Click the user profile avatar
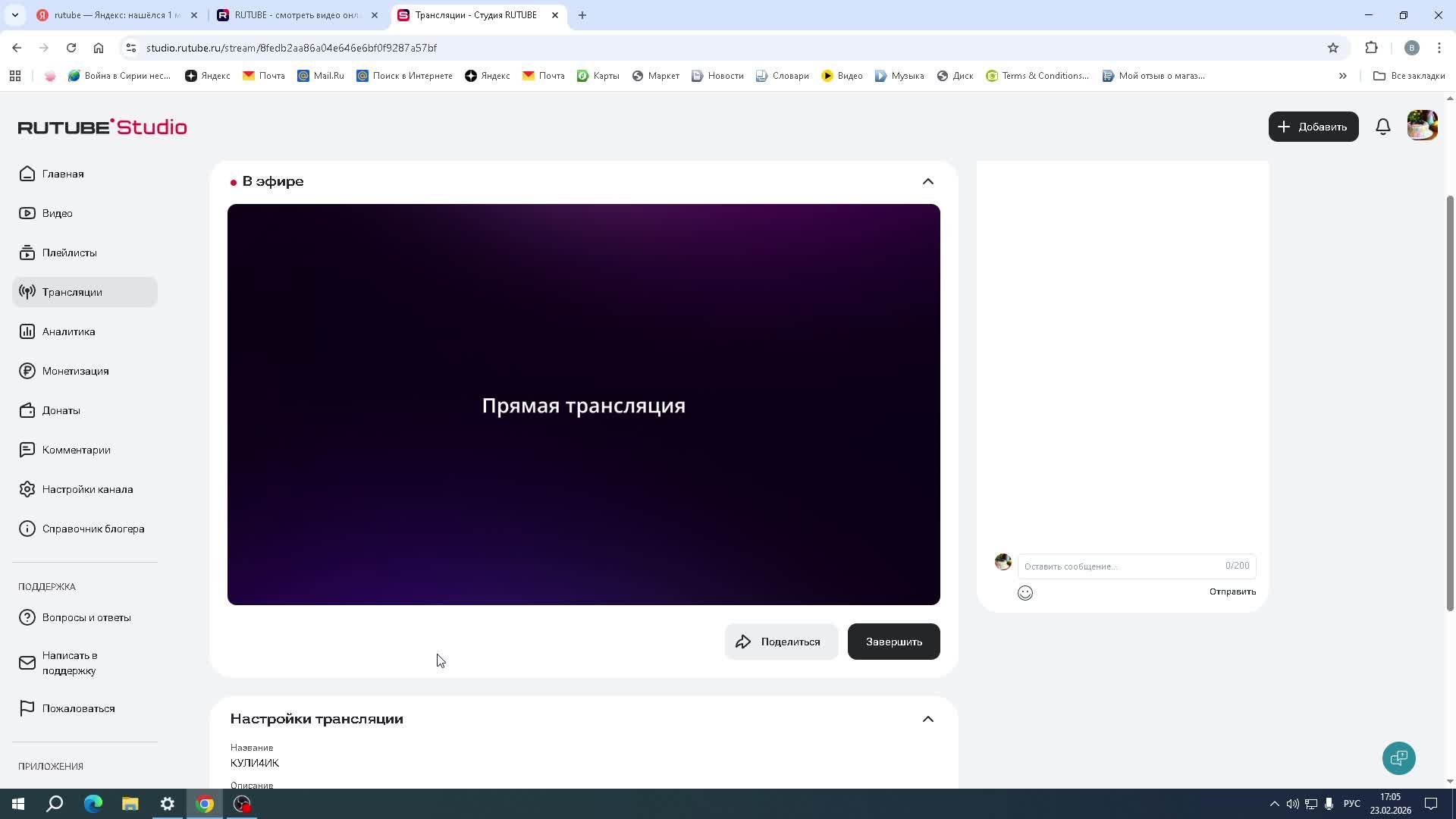The height and width of the screenshot is (819, 1456). 1422,126
